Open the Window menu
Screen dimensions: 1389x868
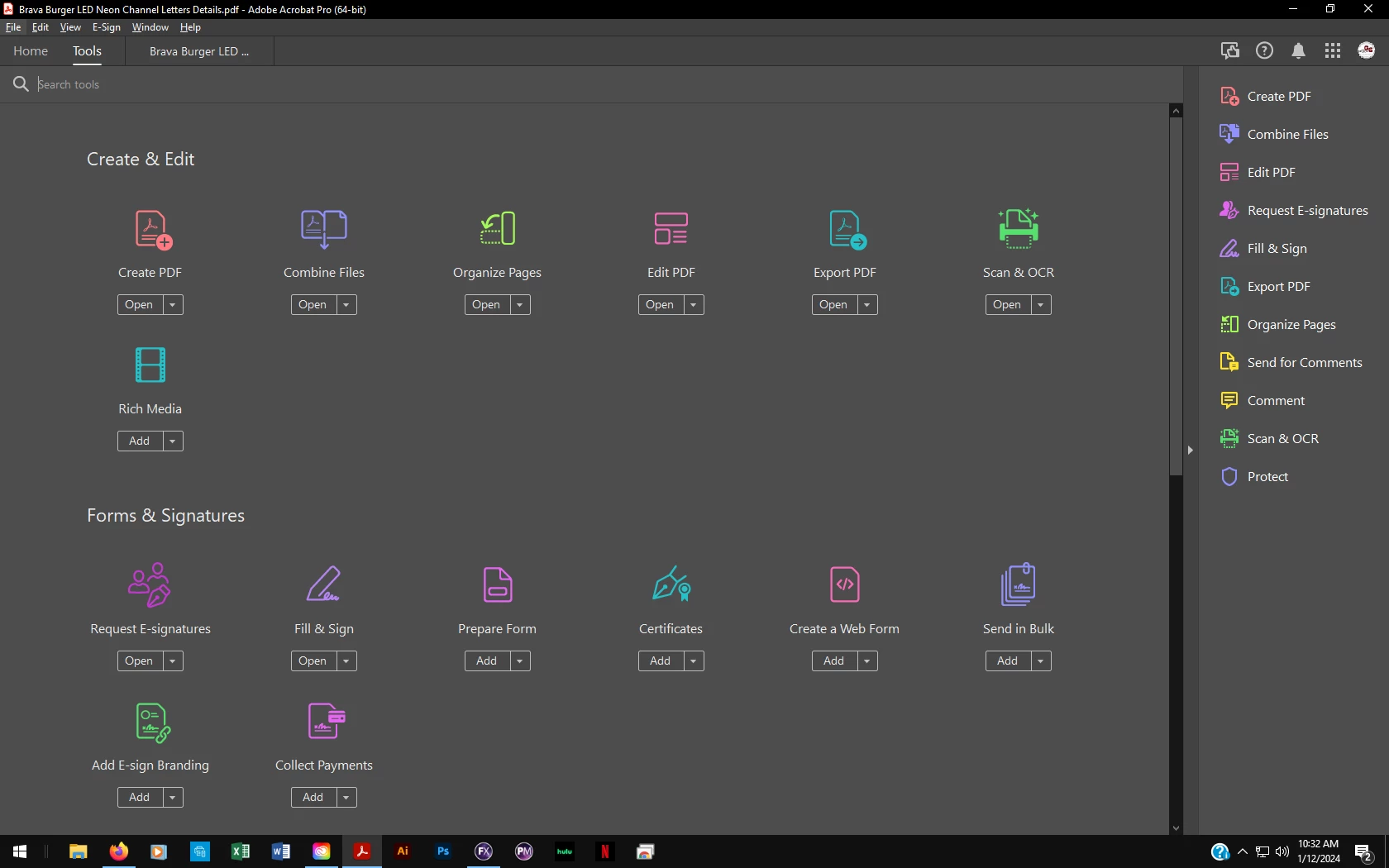150,27
